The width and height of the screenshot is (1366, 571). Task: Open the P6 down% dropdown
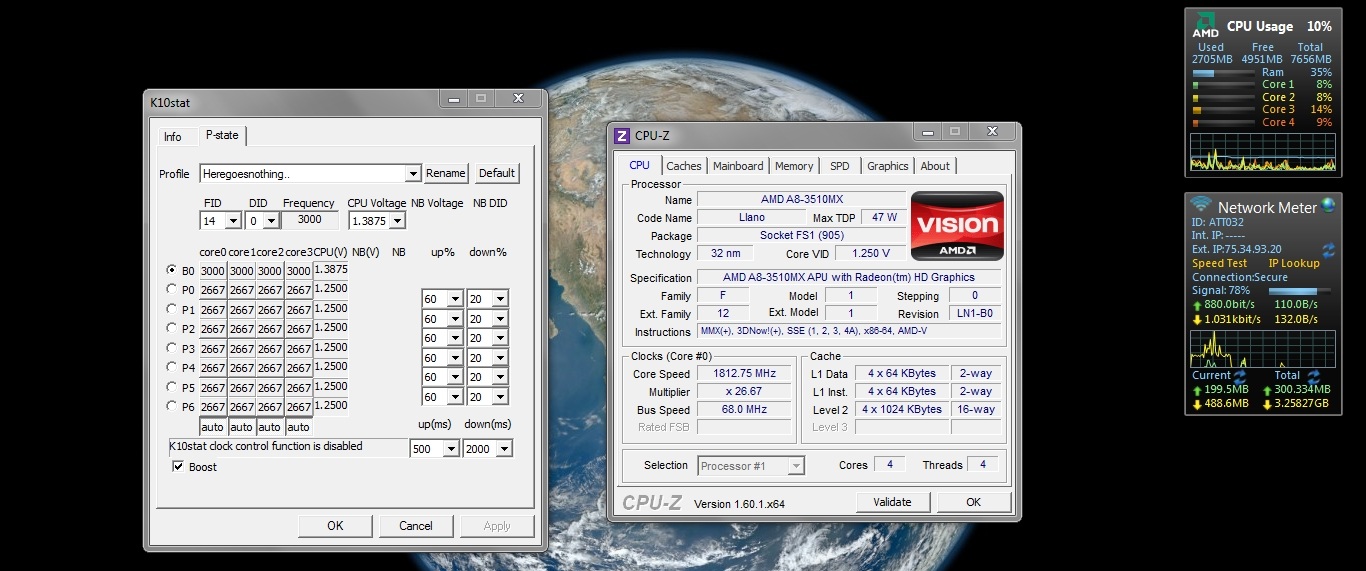click(500, 397)
